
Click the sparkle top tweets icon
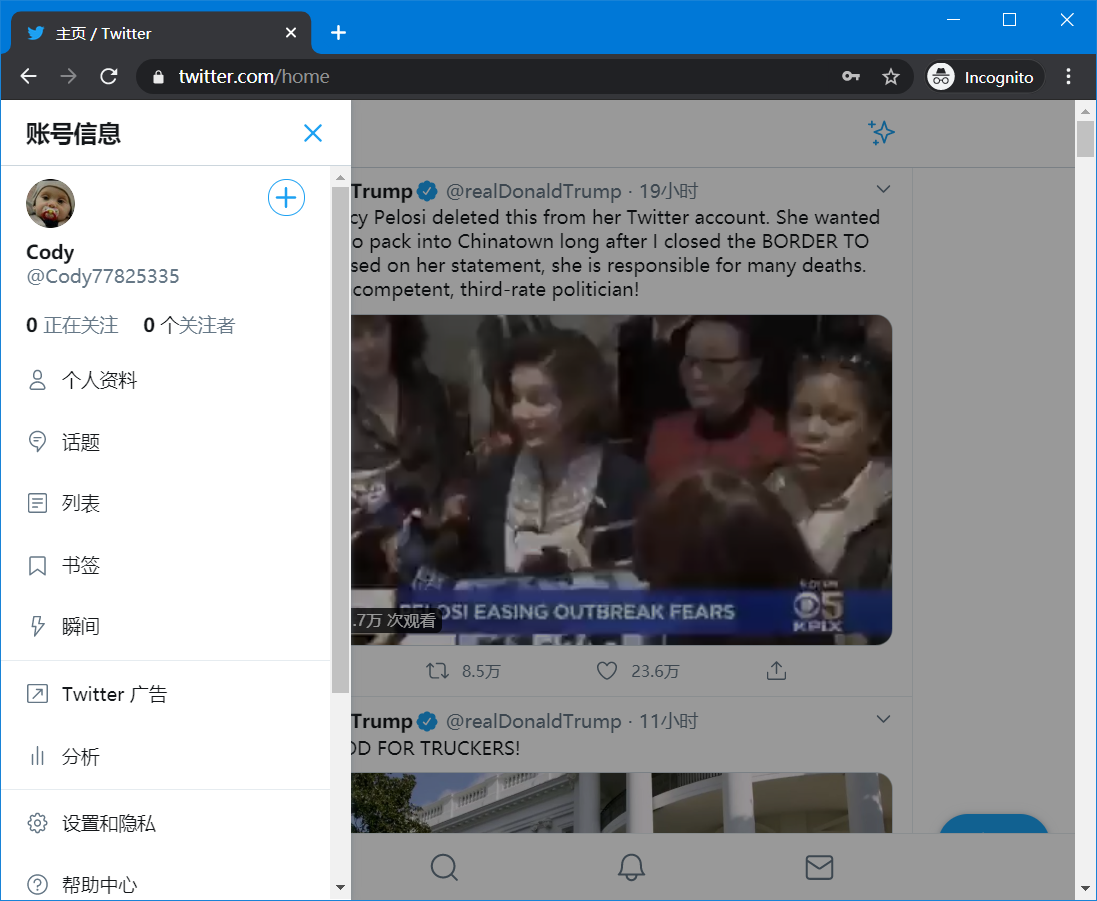(881, 132)
